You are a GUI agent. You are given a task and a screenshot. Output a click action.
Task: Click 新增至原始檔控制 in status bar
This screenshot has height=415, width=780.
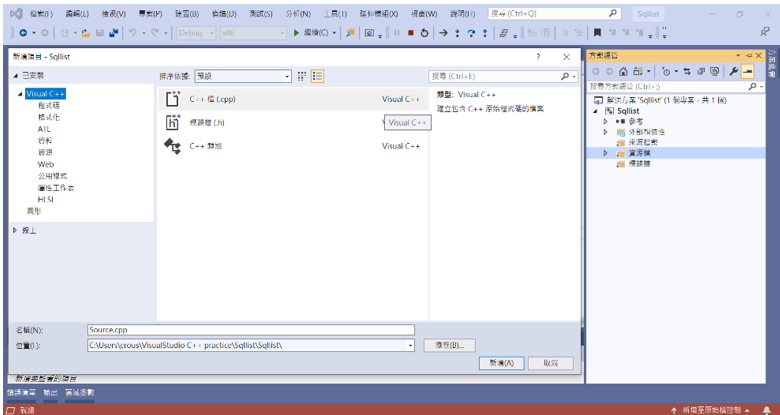[x=713, y=410]
